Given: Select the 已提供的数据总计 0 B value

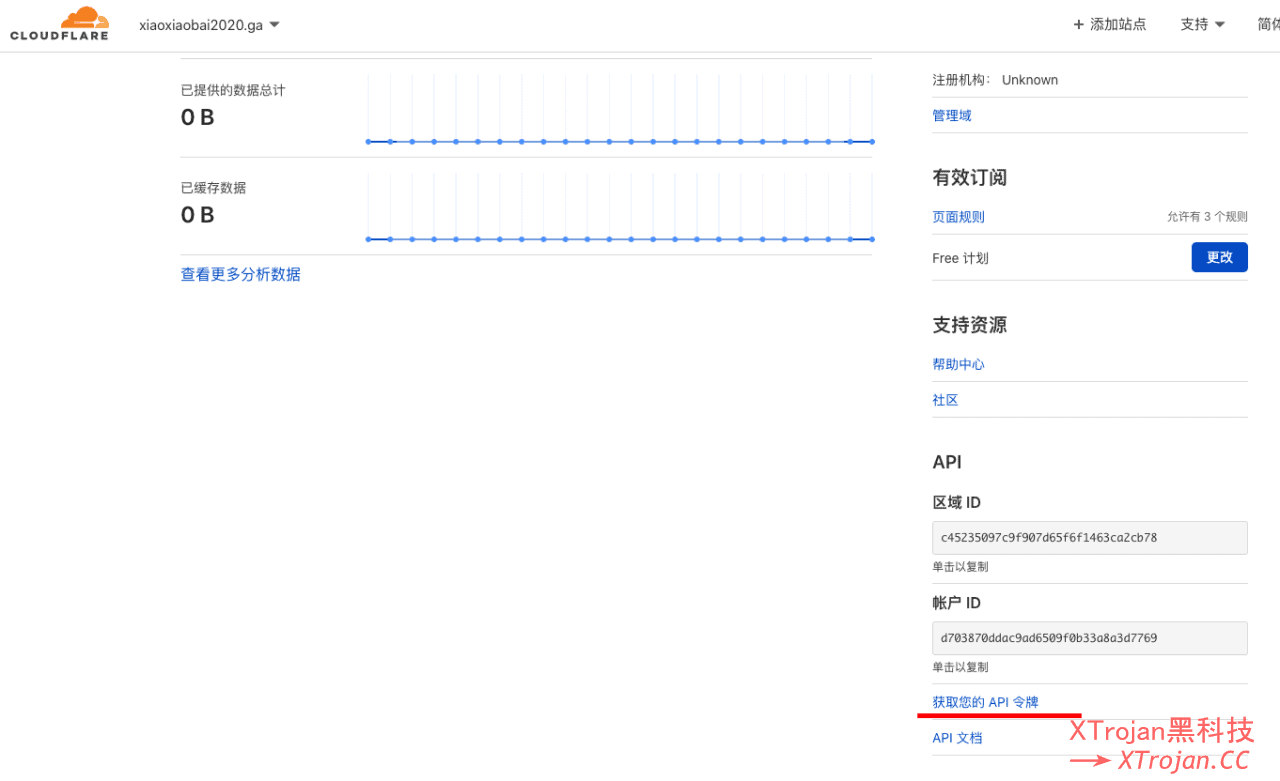Looking at the screenshot, I should [197, 117].
